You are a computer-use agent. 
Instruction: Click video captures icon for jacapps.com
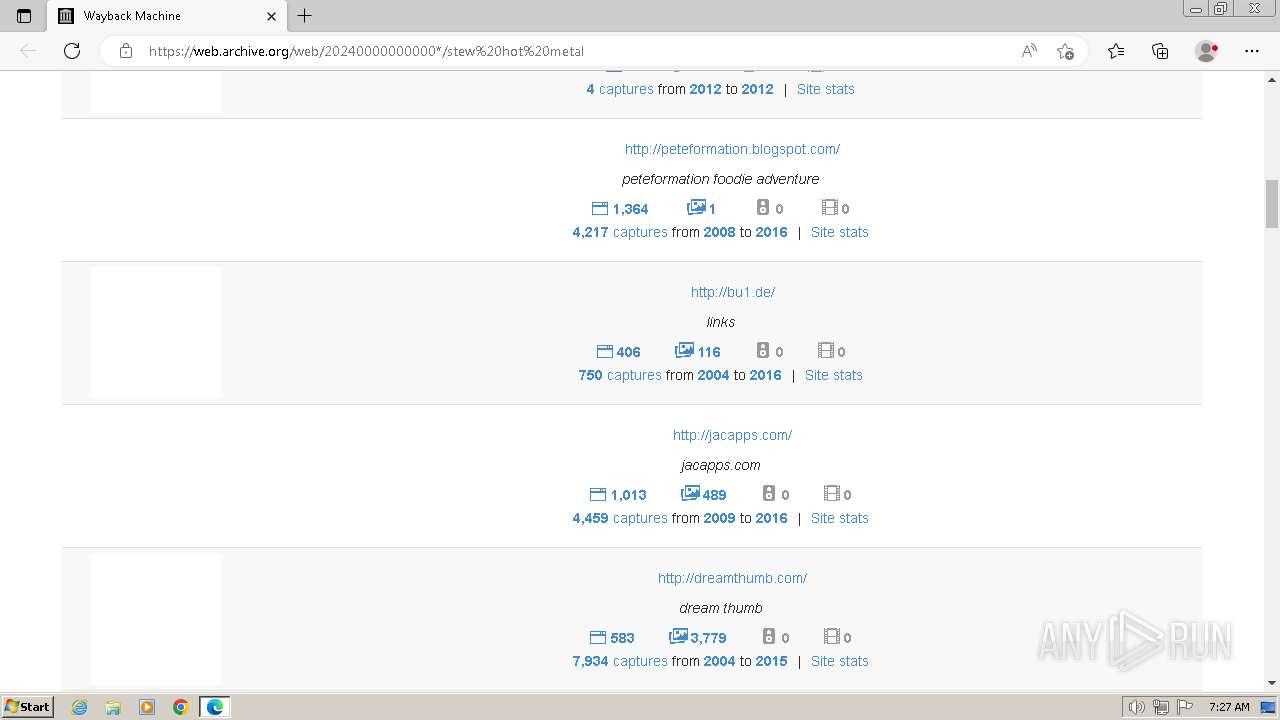pos(831,494)
